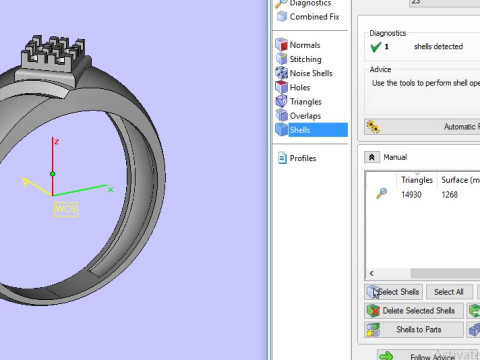Click the Profiles document icon
This screenshot has height=360, width=480.
tap(282, 158)
